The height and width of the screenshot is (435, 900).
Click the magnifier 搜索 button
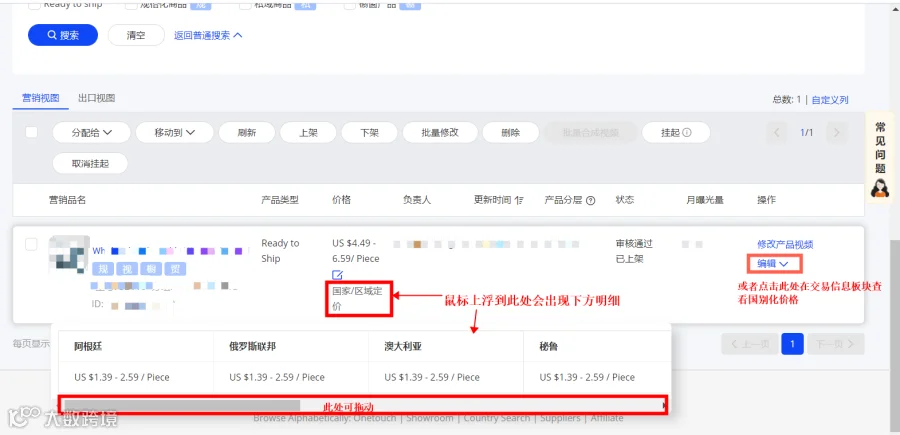pyautogui.click(x=63, y=35)
